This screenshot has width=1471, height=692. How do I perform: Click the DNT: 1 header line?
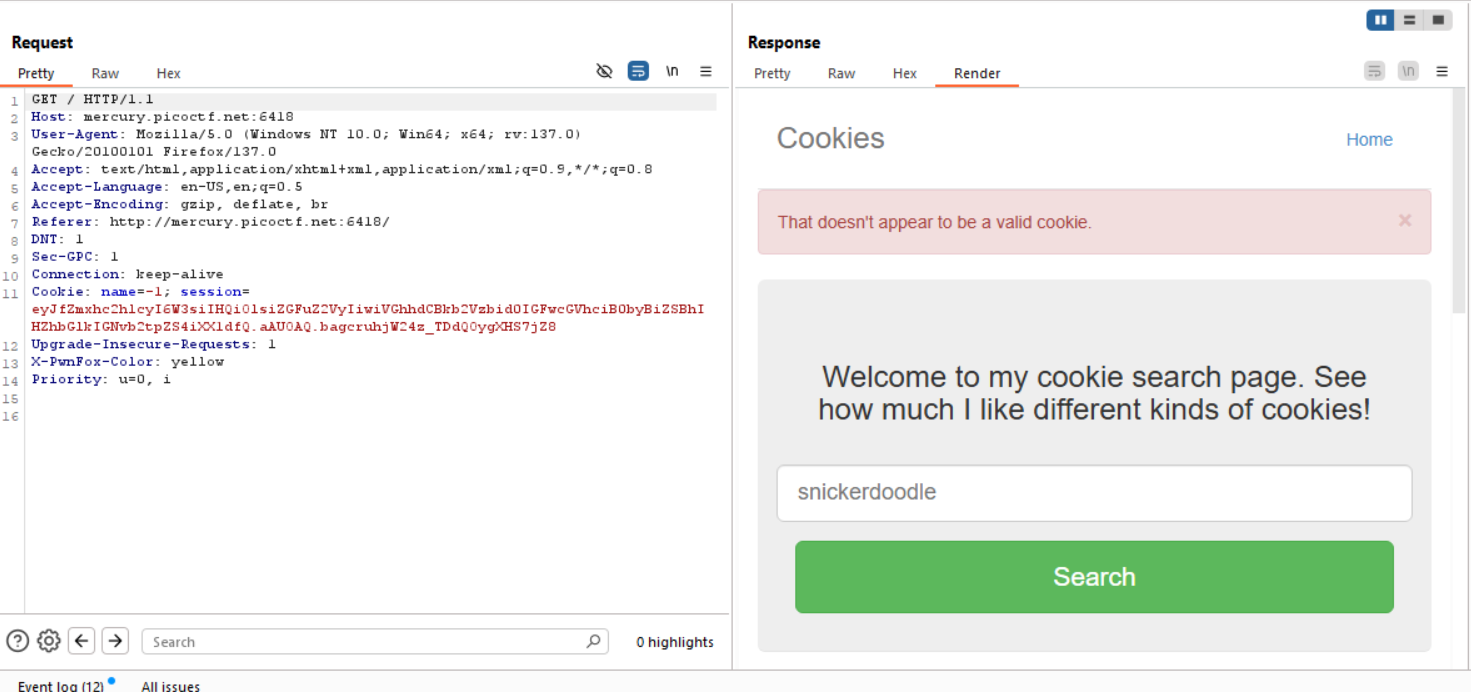[x=57, y=239]
